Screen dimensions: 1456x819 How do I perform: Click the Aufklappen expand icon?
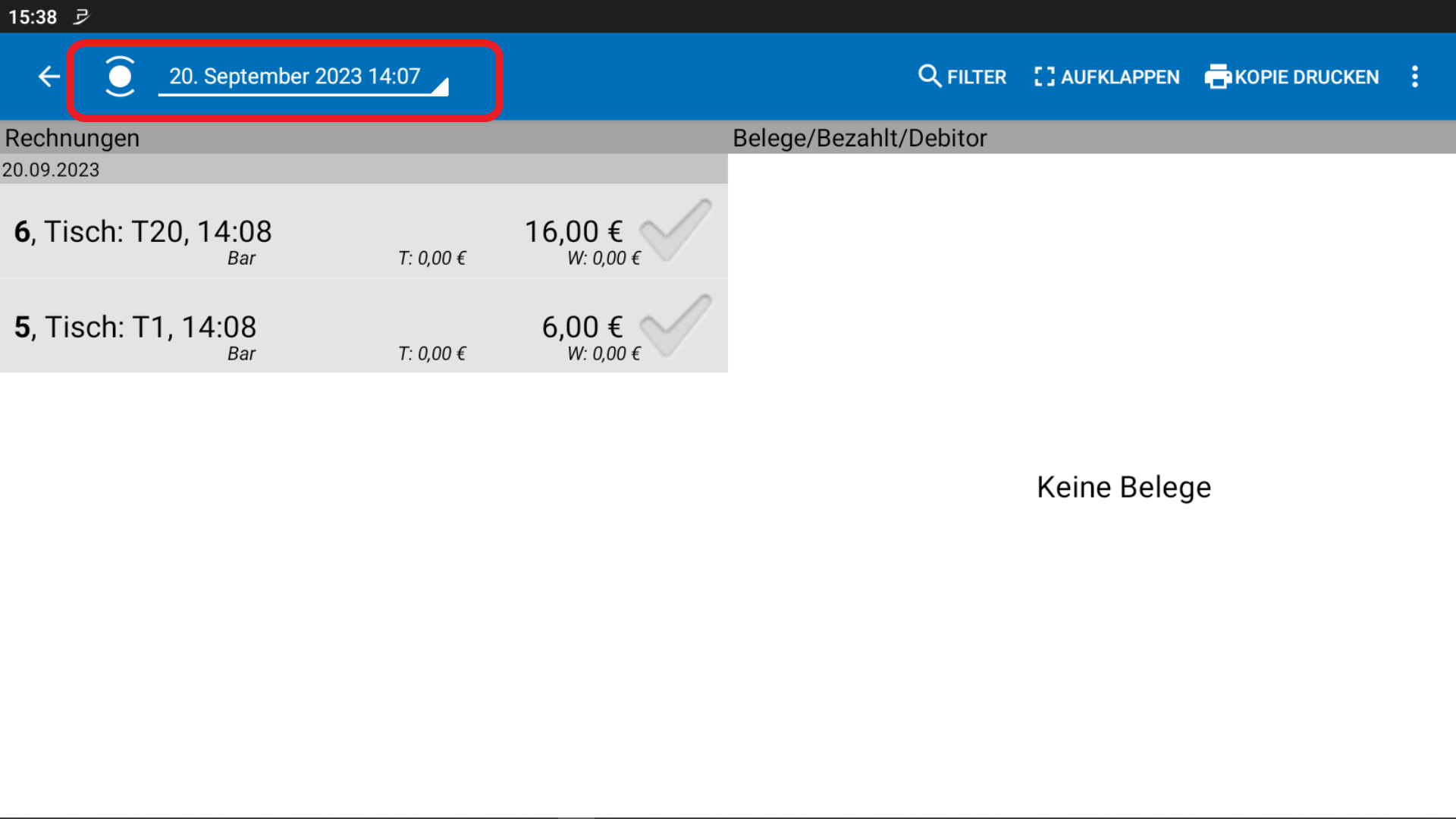tap(1044, 77)
